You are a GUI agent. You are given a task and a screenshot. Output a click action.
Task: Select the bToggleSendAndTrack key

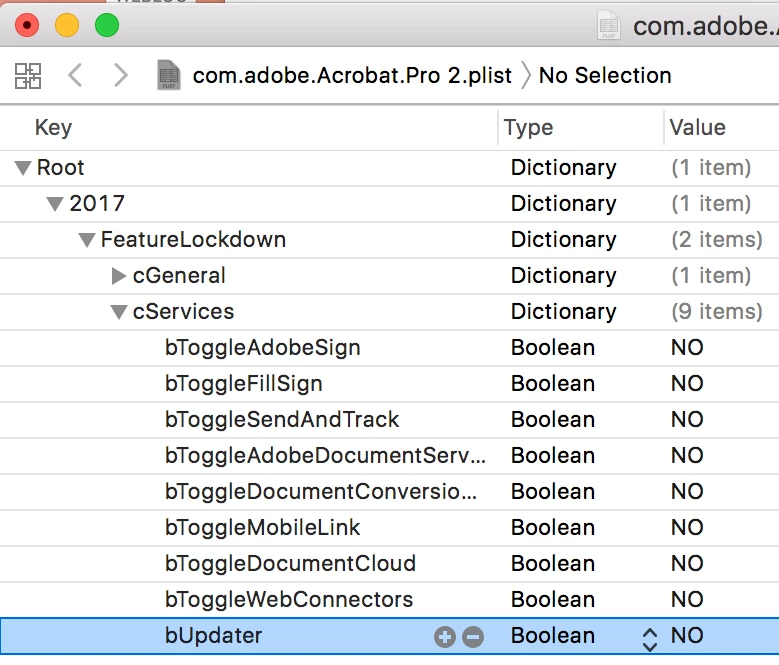pos(282,420)
